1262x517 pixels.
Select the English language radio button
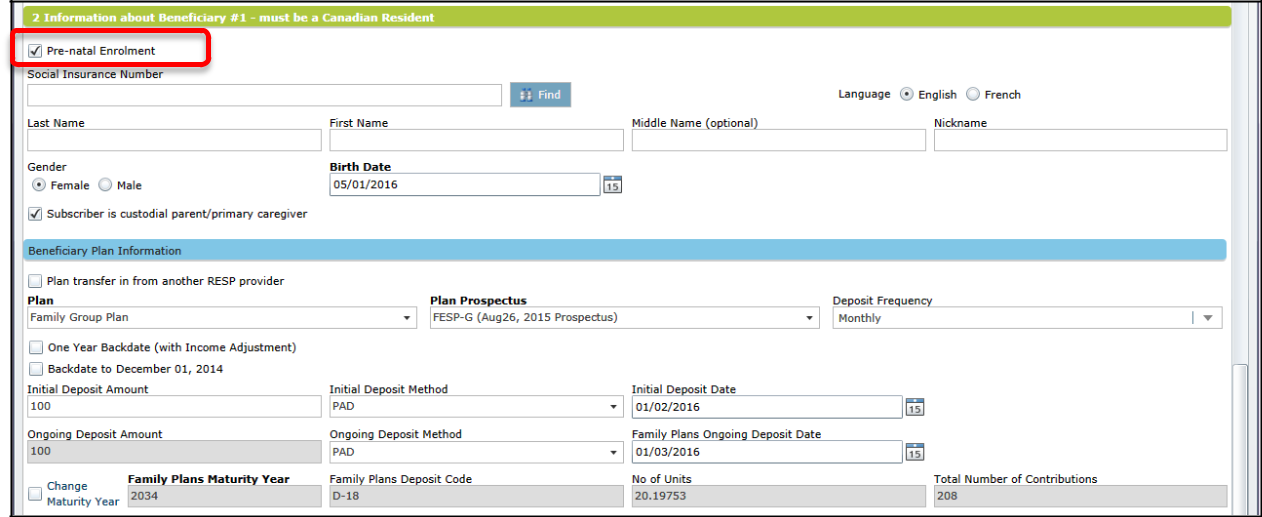click(906, 95)
